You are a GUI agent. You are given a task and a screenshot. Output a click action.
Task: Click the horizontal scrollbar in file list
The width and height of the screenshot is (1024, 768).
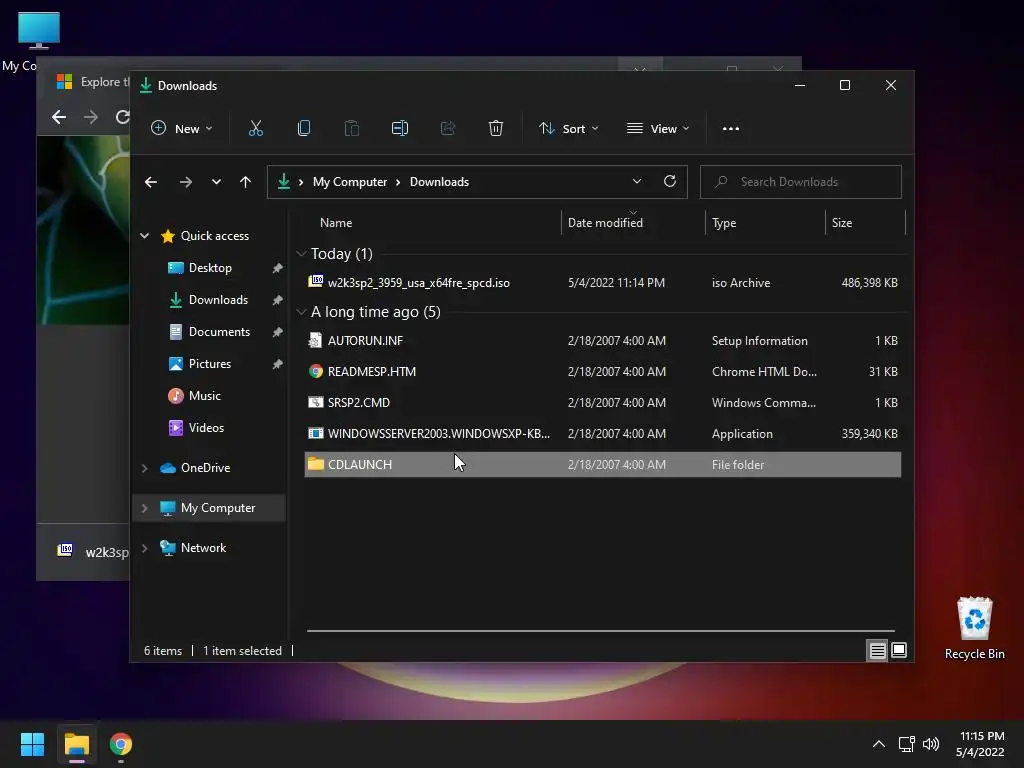601,631
